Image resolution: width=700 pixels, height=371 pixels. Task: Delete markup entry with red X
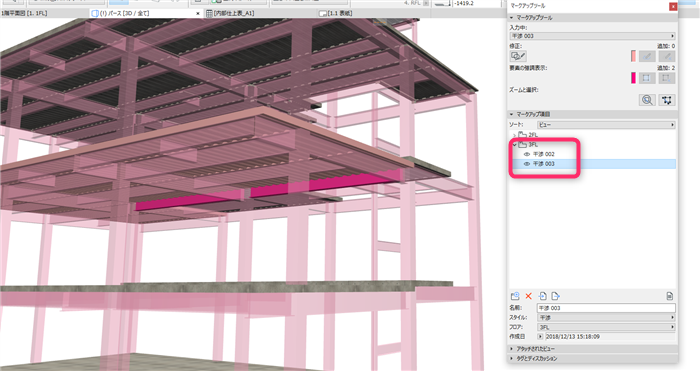tap(529, 296)
